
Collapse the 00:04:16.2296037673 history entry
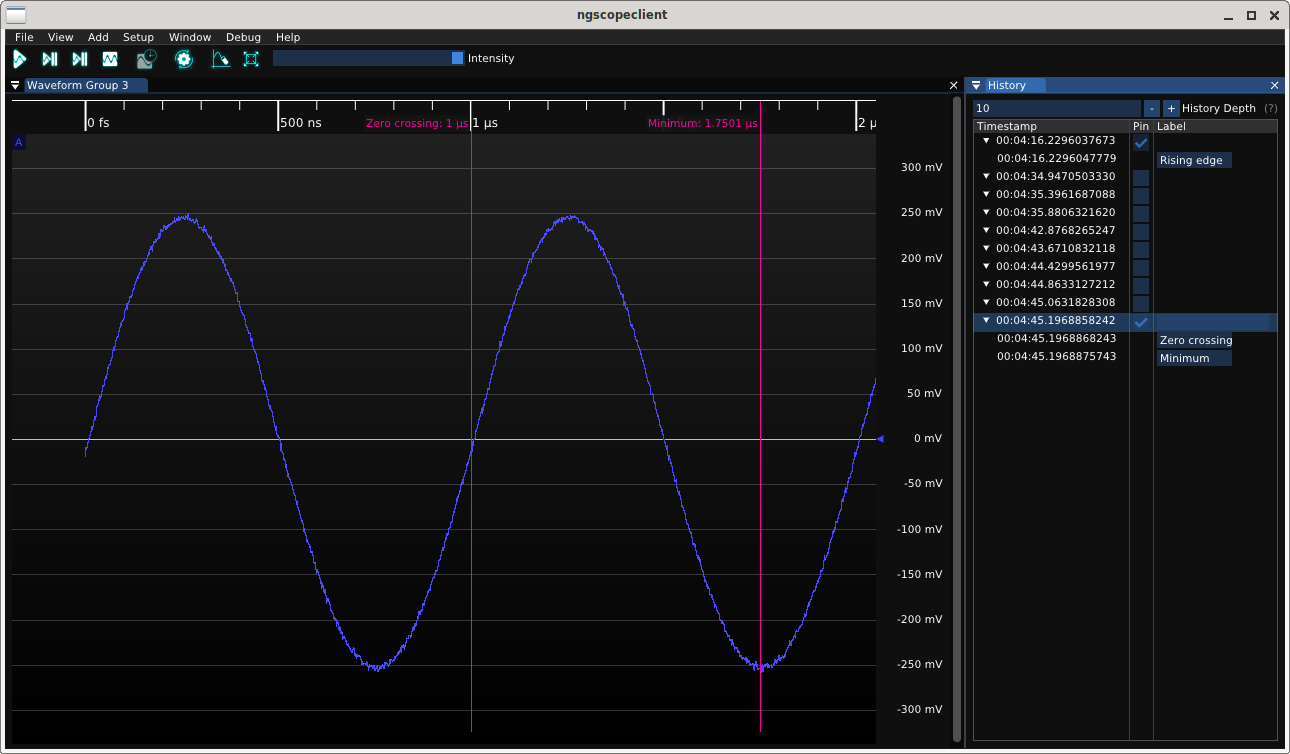[x=987, y=141]
